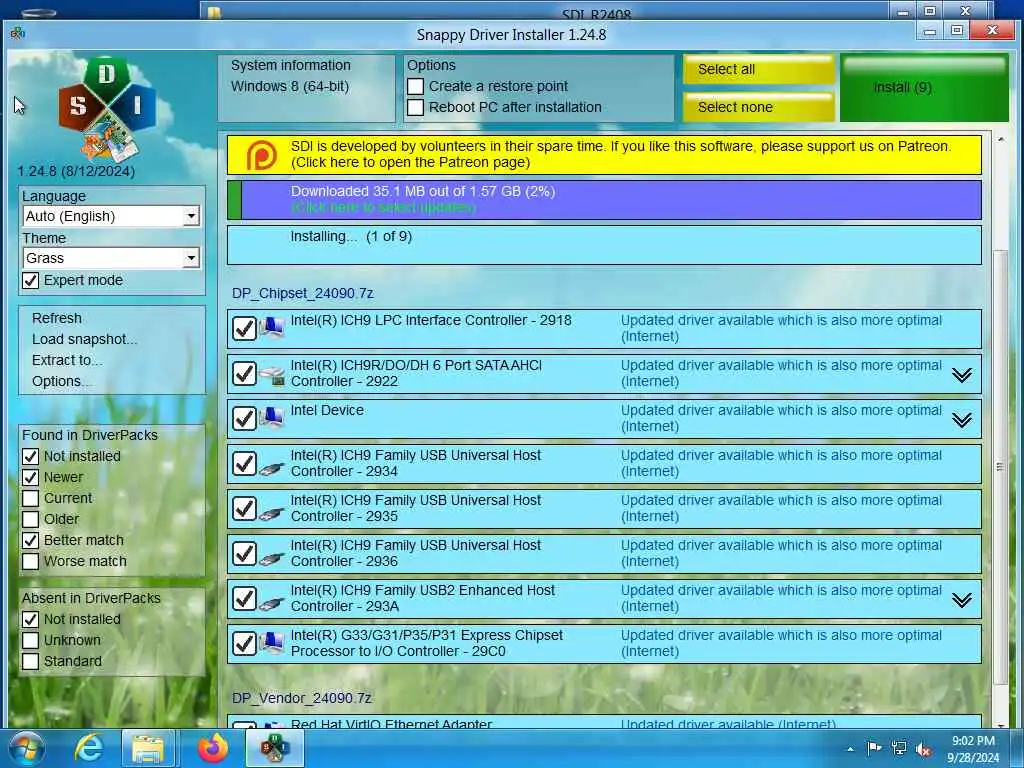
Task: Enable Unknown filter checkbox
Action: [31, 640]
